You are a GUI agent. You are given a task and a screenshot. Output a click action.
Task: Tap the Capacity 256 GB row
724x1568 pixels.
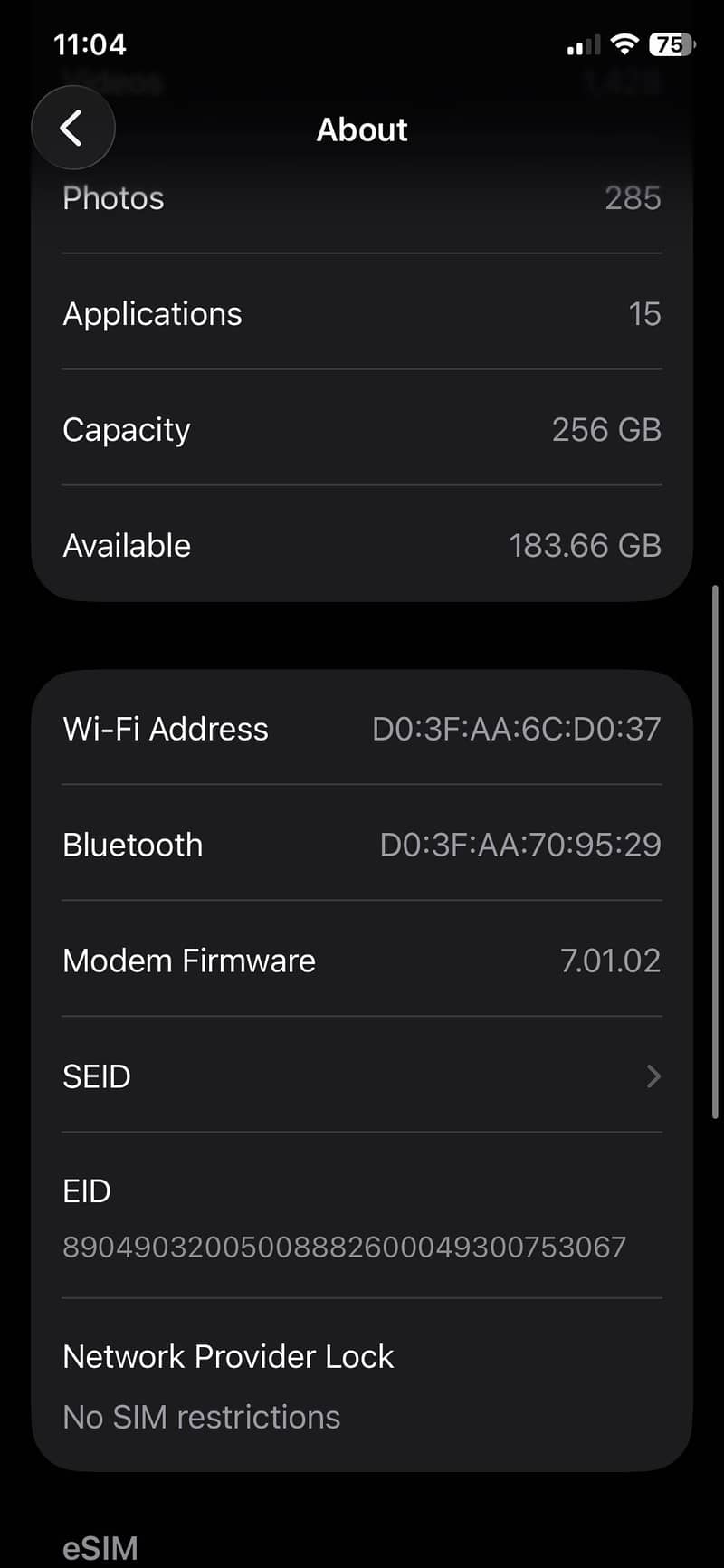[362, 429]
